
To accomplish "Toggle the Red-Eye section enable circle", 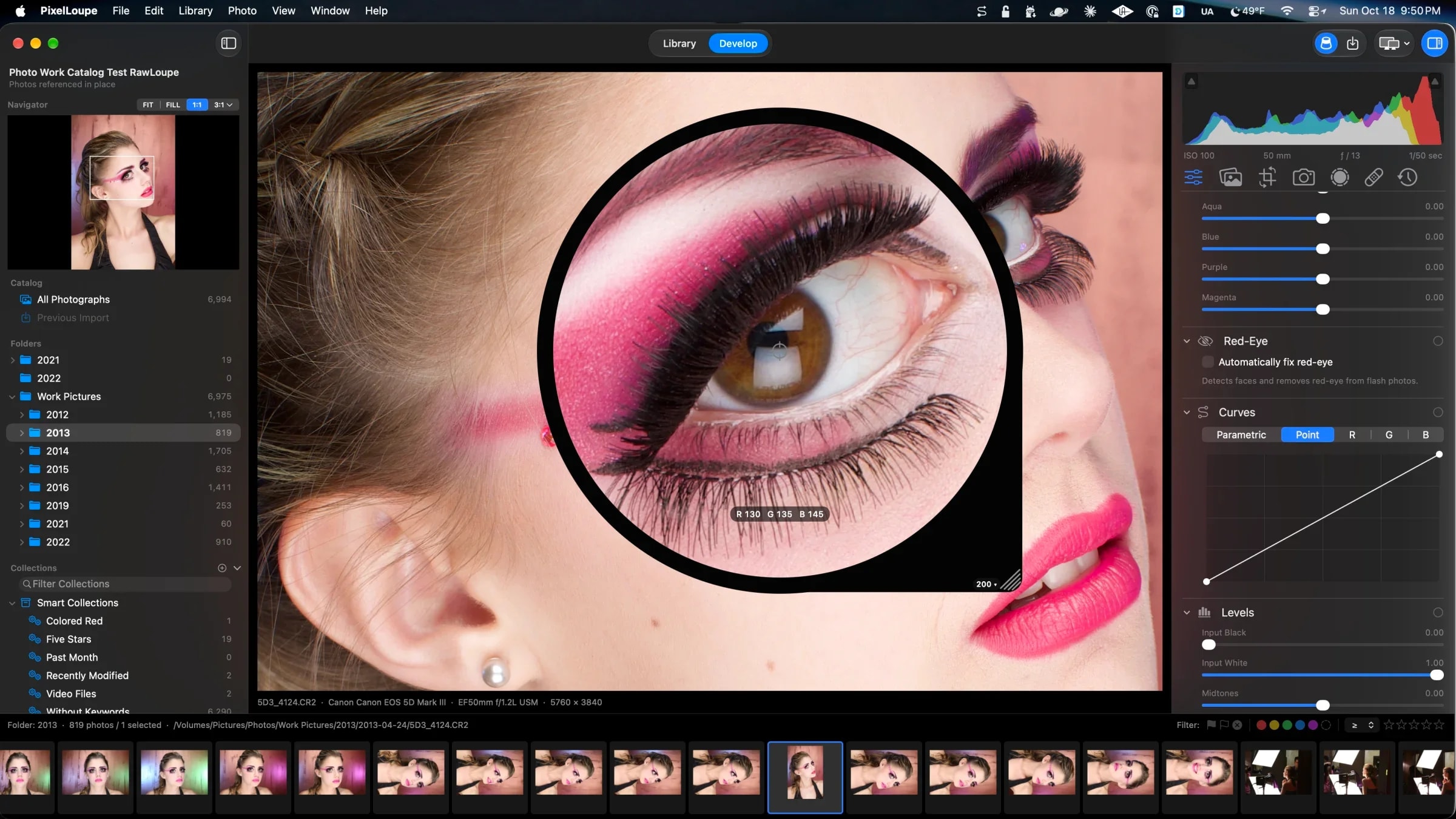I will pos(1438,341).
